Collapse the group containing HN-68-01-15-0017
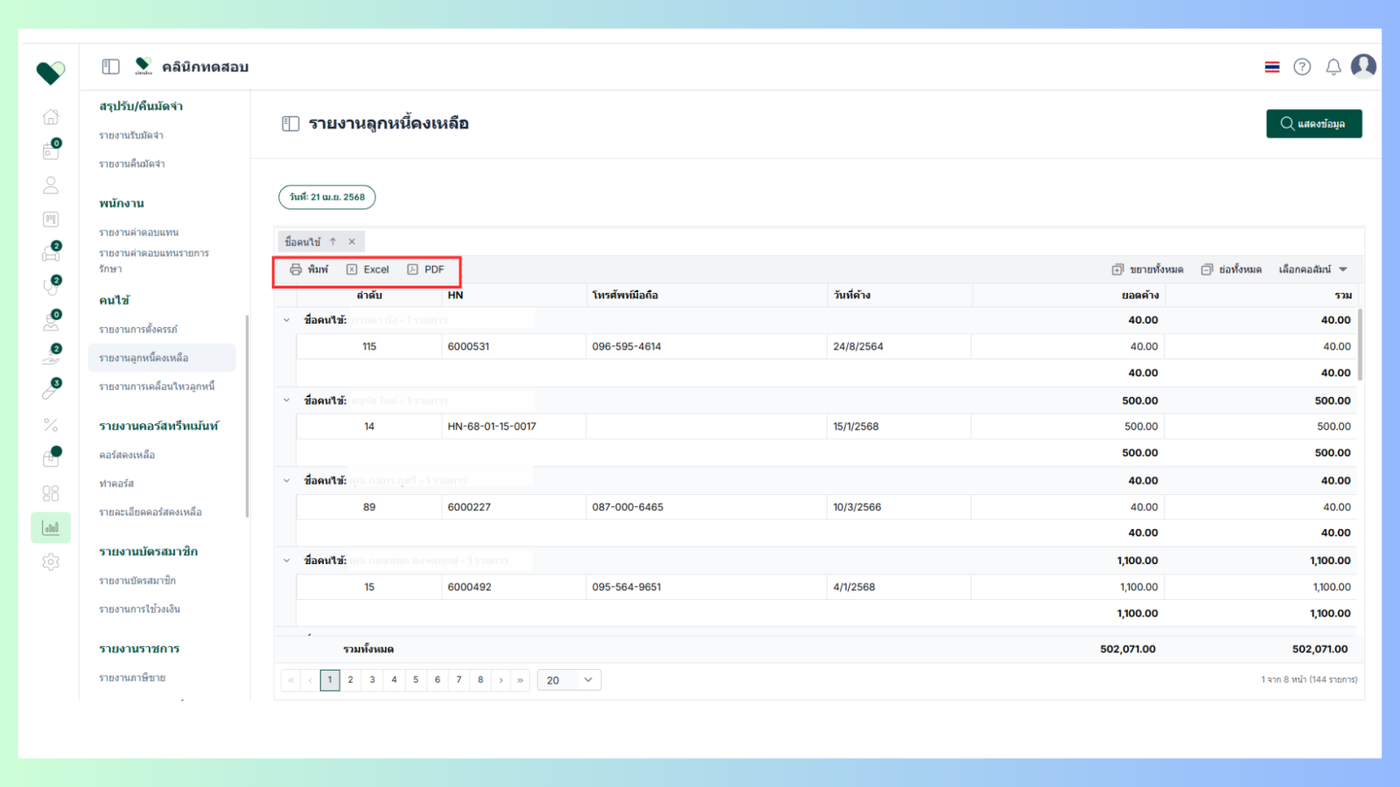1400x787 pixels. (x=286, y=401)
